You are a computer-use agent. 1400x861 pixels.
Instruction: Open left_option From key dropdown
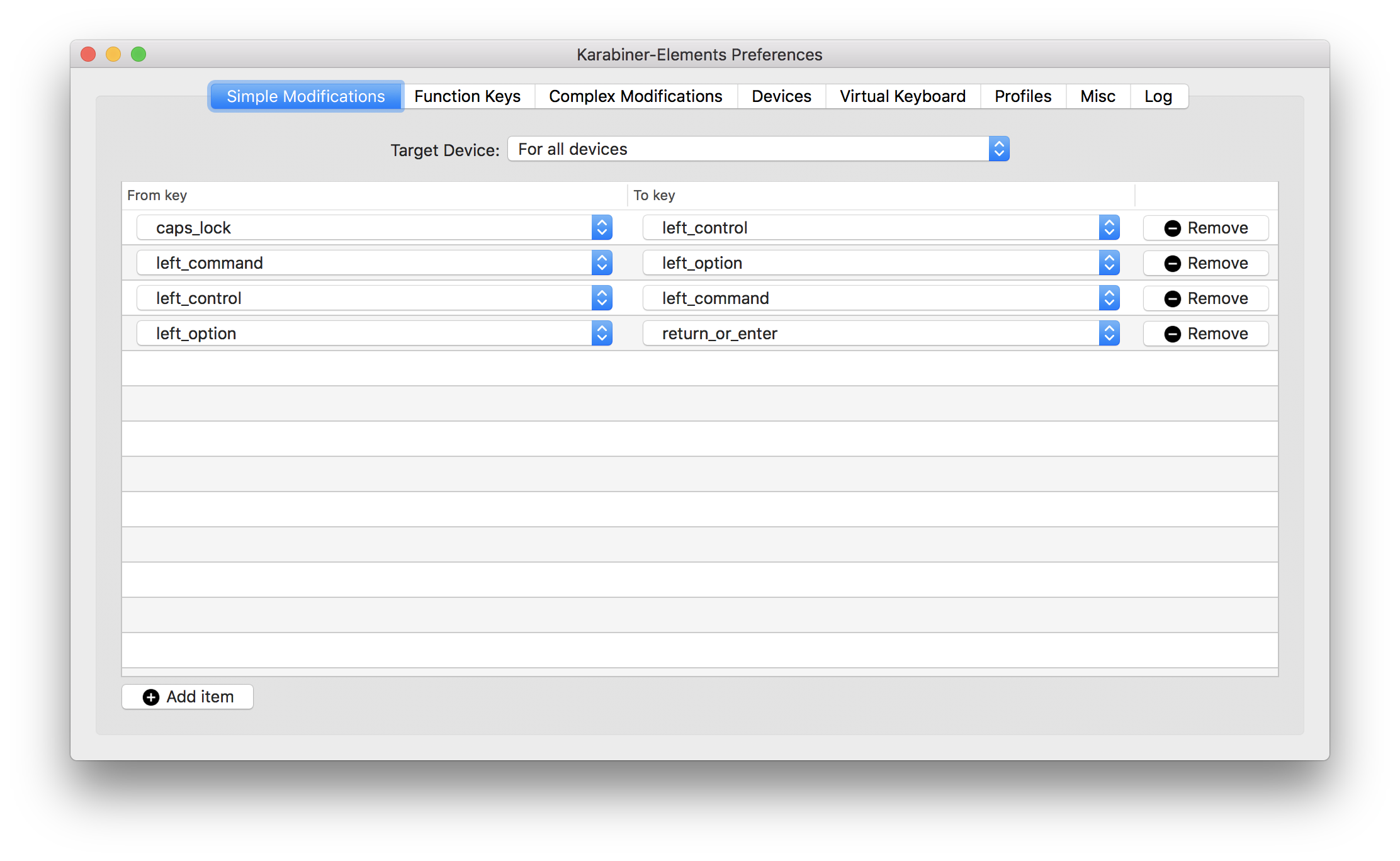(375, 334)
